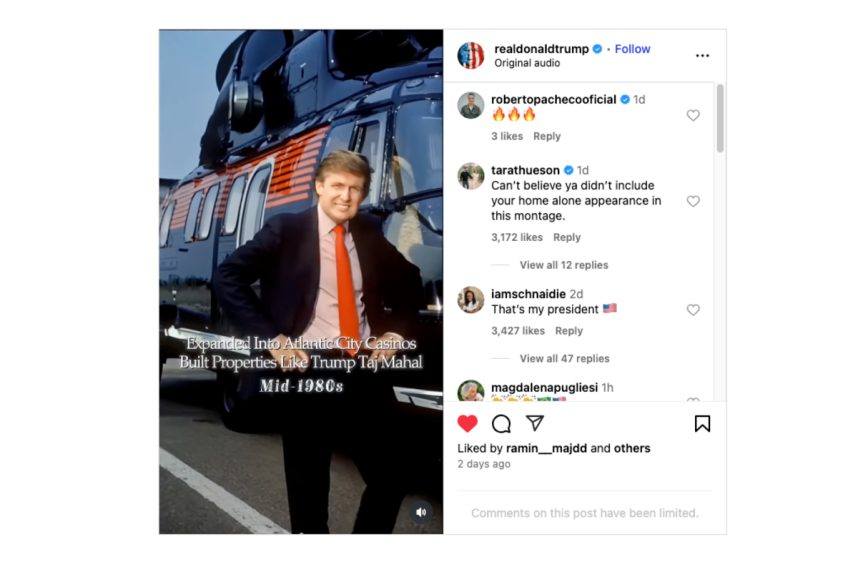This screenshot has height=572, width=858.
Task: Open tarathueson's profile picture
Action: [471, 176]
